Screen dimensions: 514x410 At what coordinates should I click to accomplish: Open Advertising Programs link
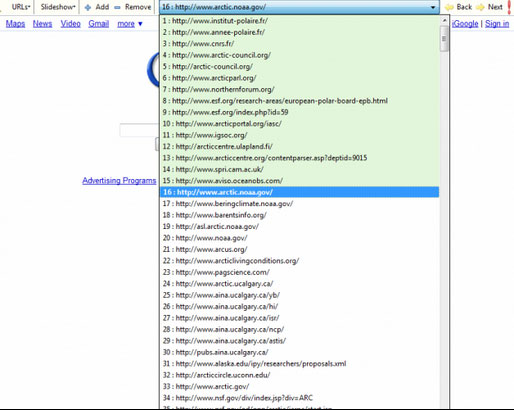[x=119, y=181]
